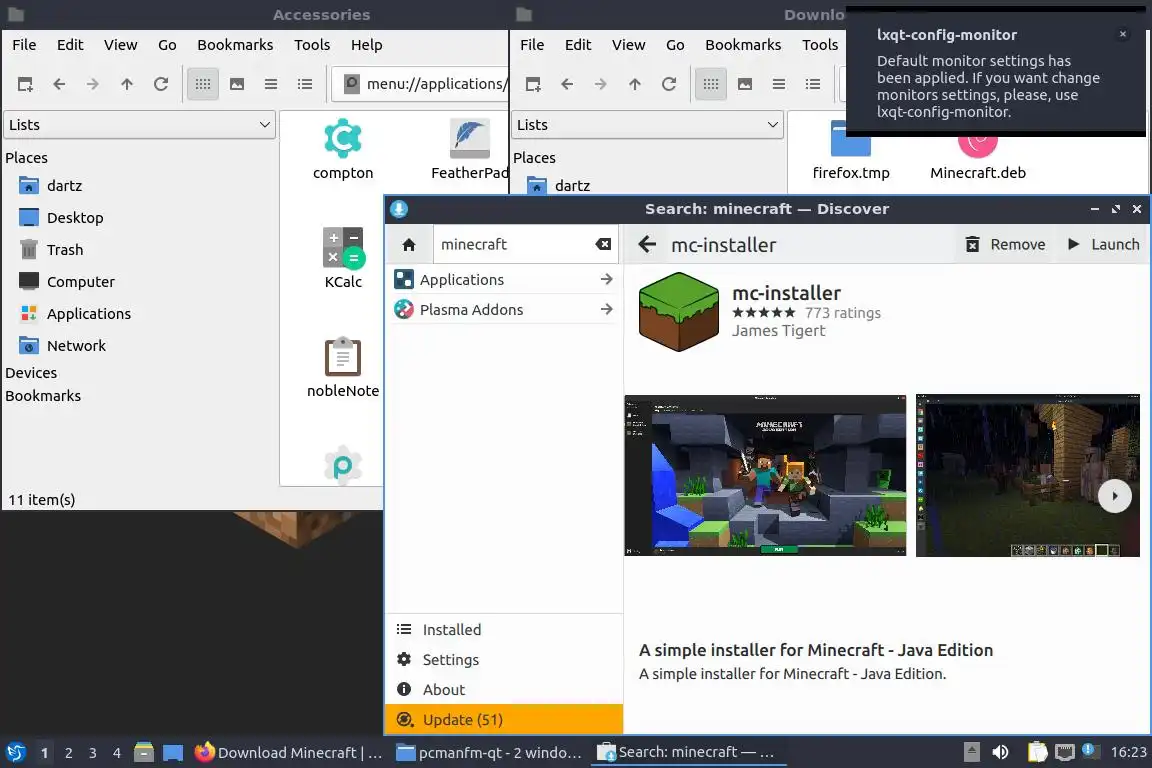1152x768 pixels.
Task: Open the Download Minecraft Firefox taskbar entry
Action: (x=288, y=753)
